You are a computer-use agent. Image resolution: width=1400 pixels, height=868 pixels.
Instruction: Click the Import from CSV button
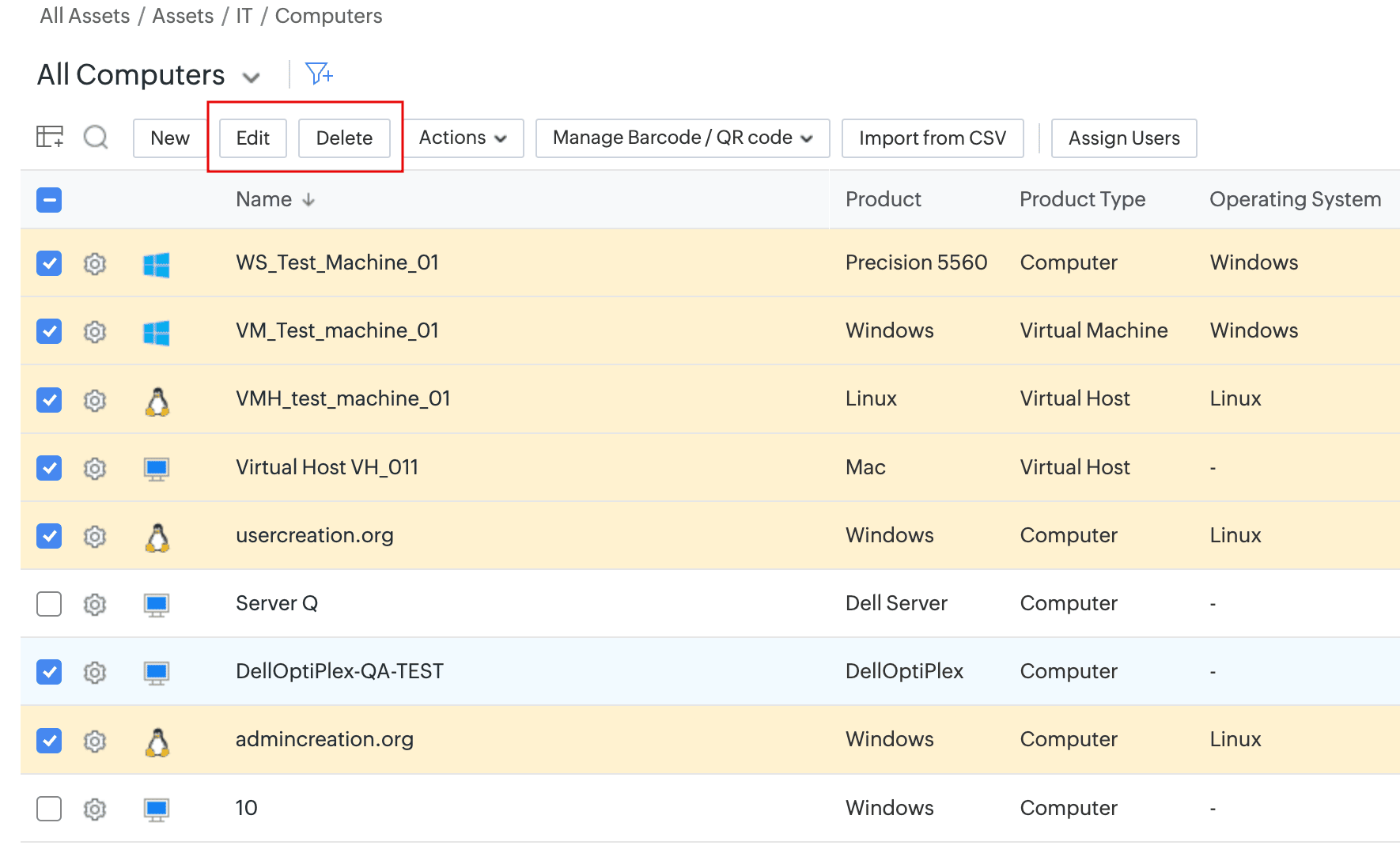point(932,138)
